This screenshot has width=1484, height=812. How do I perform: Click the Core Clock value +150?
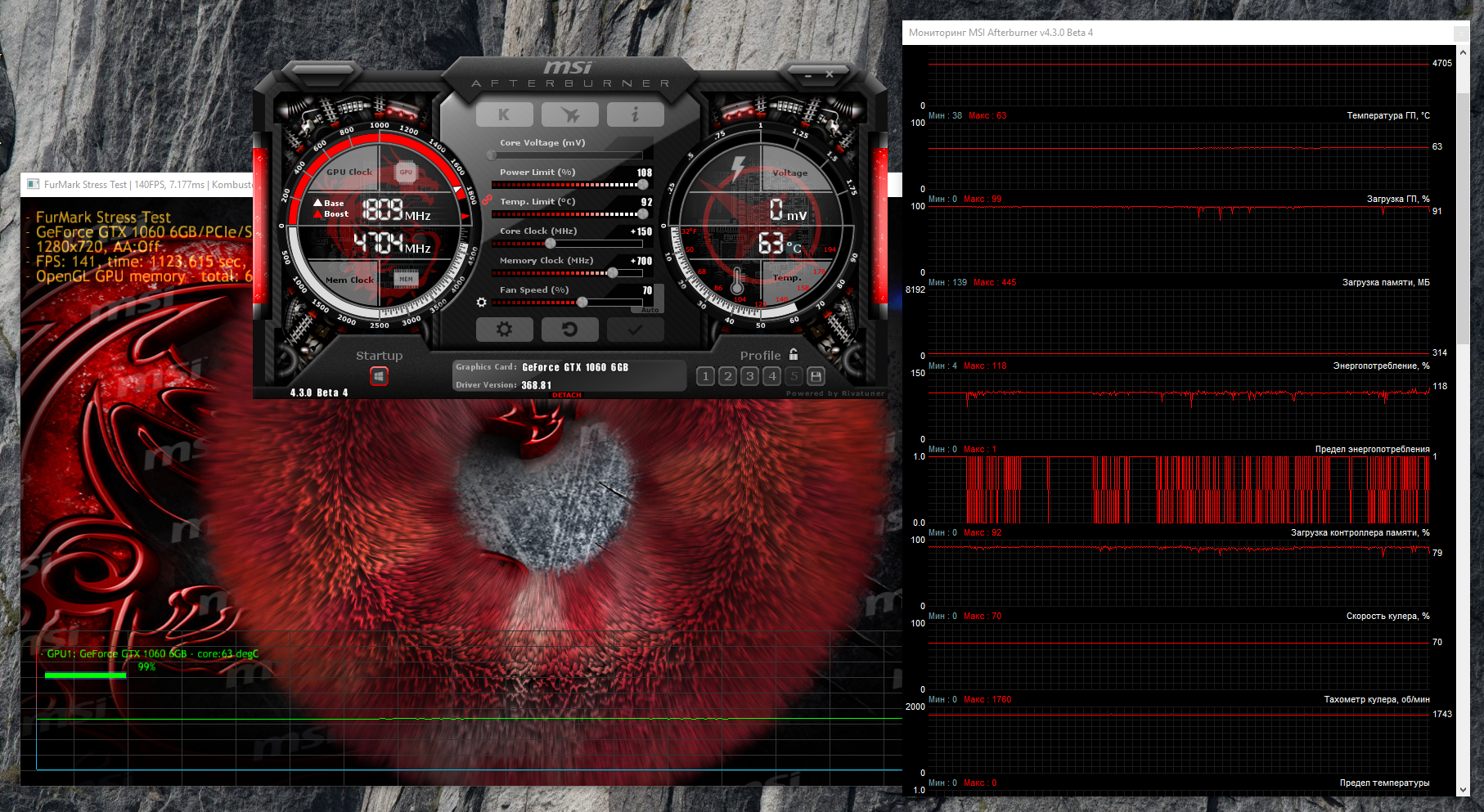point(641,231)
